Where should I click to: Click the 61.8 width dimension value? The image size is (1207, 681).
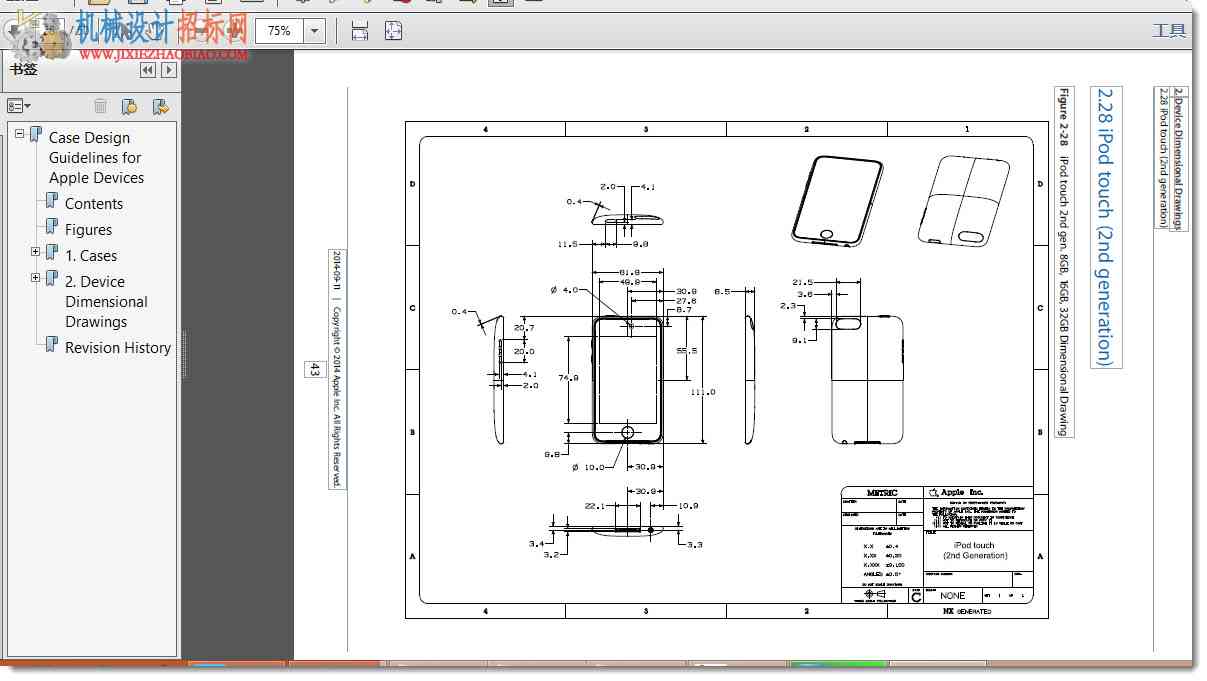point(629,271)
